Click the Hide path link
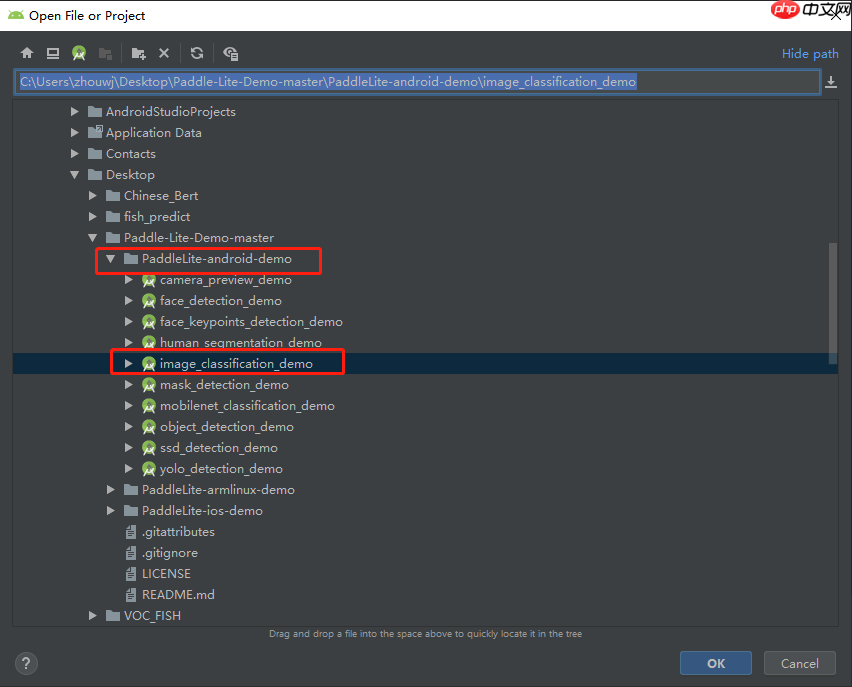Screen dimensions: 852x687 tap(810, 54)
